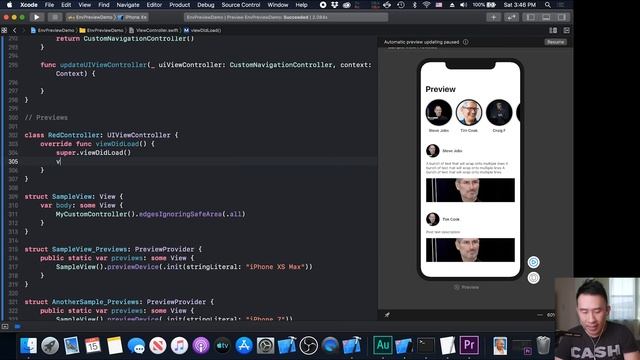This screenshot has width=640, height=360.
Task: Open Messages from the Dock
Action: 136,346
